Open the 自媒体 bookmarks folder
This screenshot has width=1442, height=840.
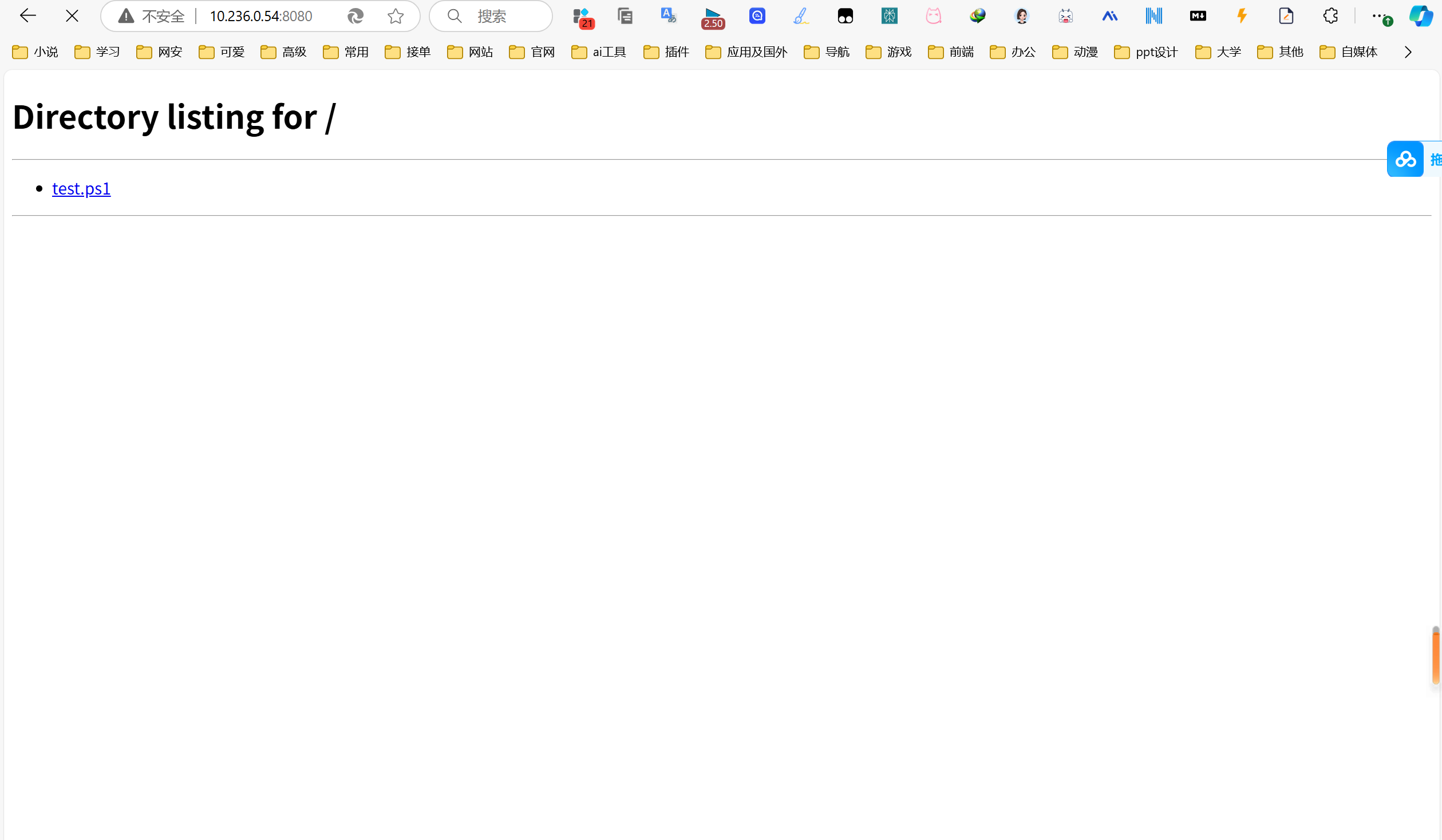point(1349,52)
